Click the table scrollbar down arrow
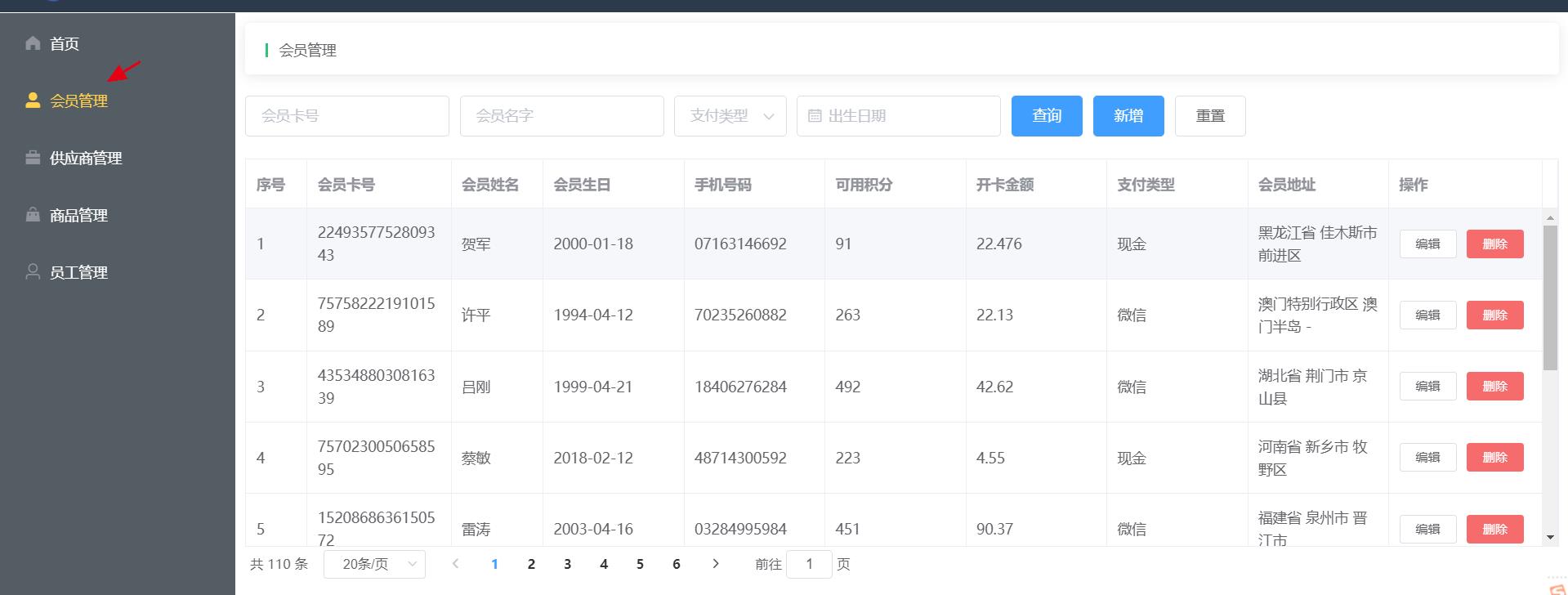Viewport: 1568px width, 595px height. point(1550,538)
